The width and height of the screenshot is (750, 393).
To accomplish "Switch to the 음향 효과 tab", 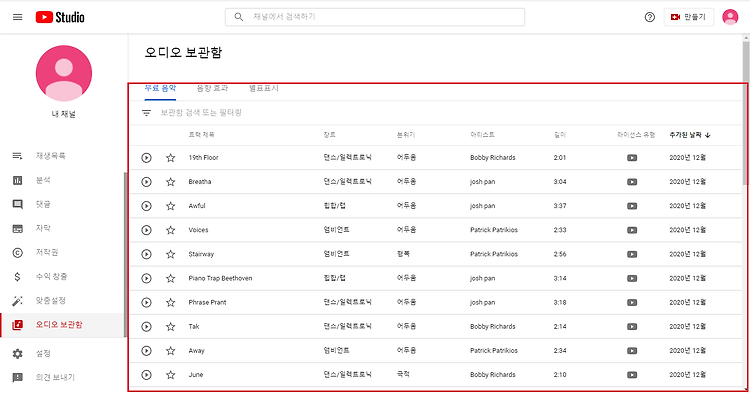I will pos(212,88).
